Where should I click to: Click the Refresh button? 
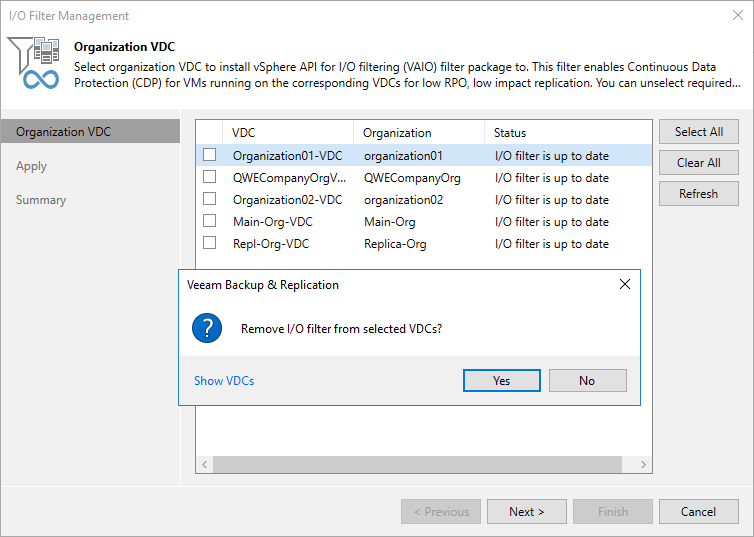point(699,194)
